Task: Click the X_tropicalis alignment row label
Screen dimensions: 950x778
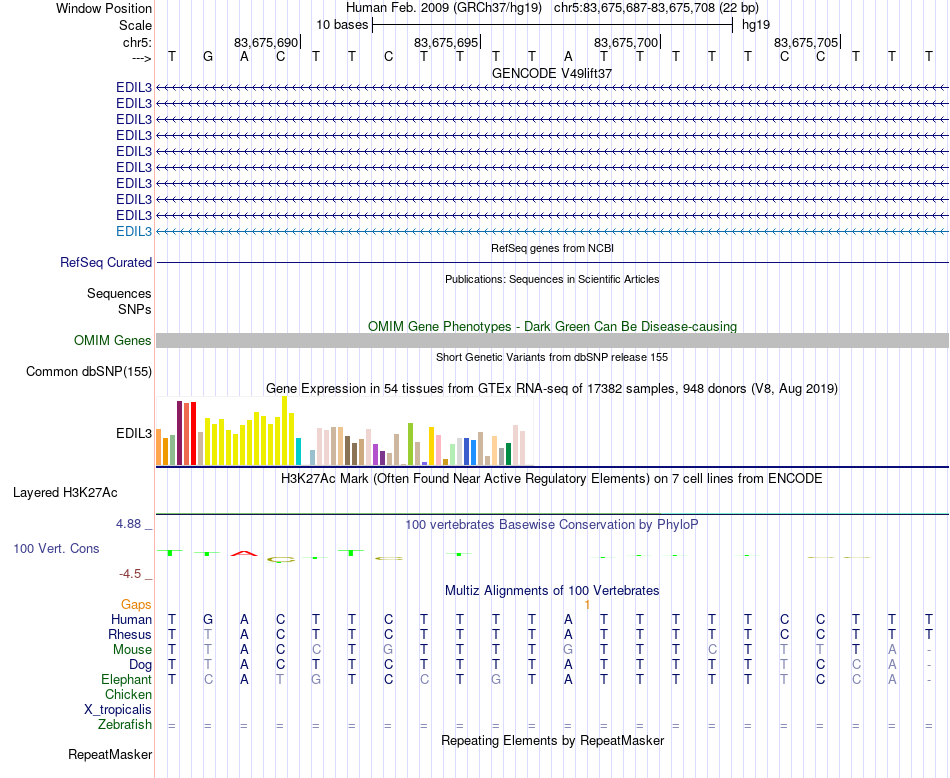Action: point(118,710)
